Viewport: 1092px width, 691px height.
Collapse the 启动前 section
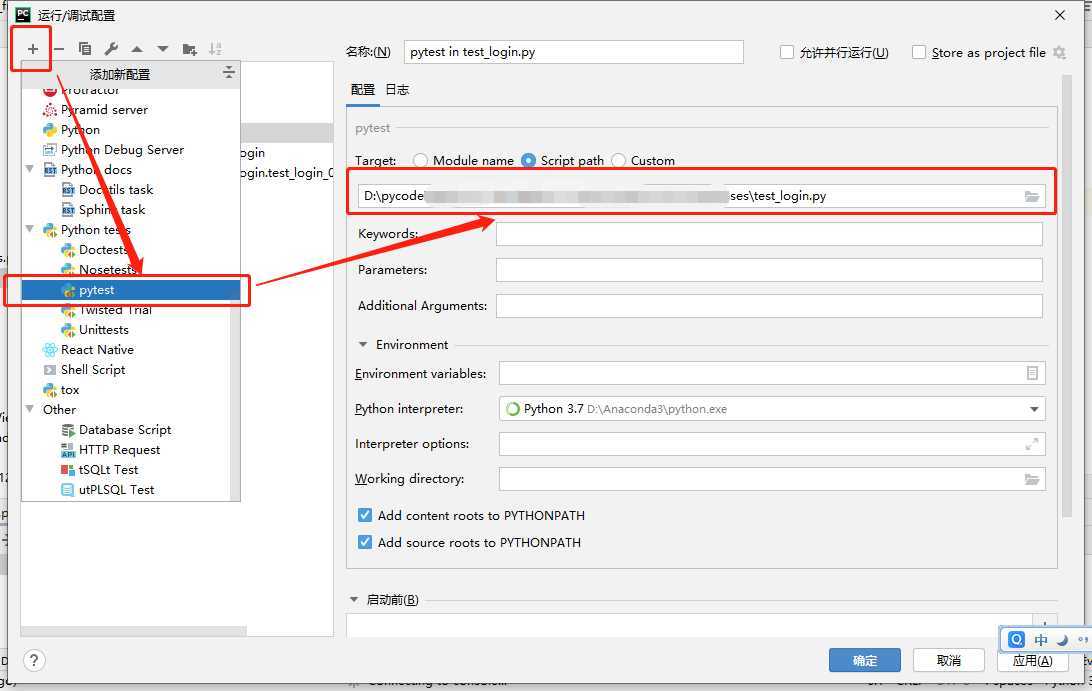click(354, 600)
